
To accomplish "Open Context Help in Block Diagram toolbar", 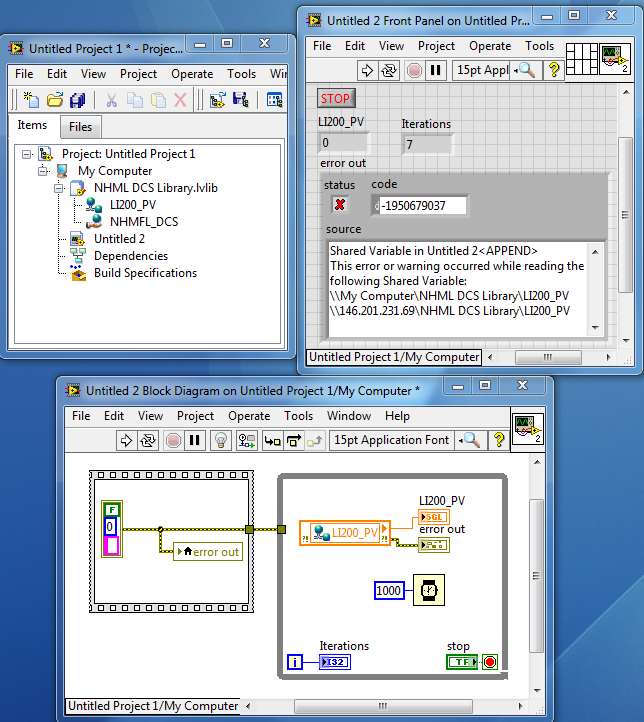I will 499,441.
